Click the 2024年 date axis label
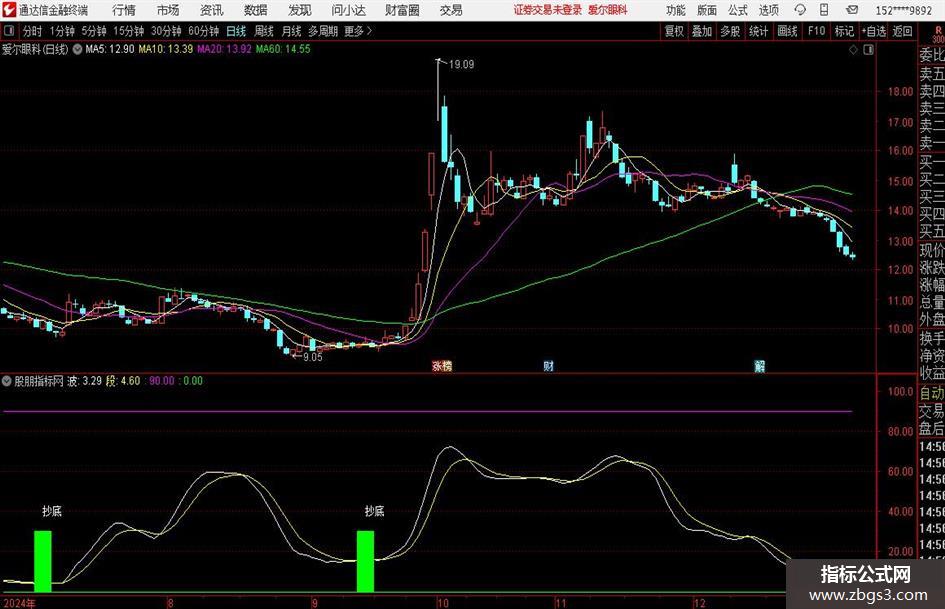The image size is (945, 609). click(19, 603)
